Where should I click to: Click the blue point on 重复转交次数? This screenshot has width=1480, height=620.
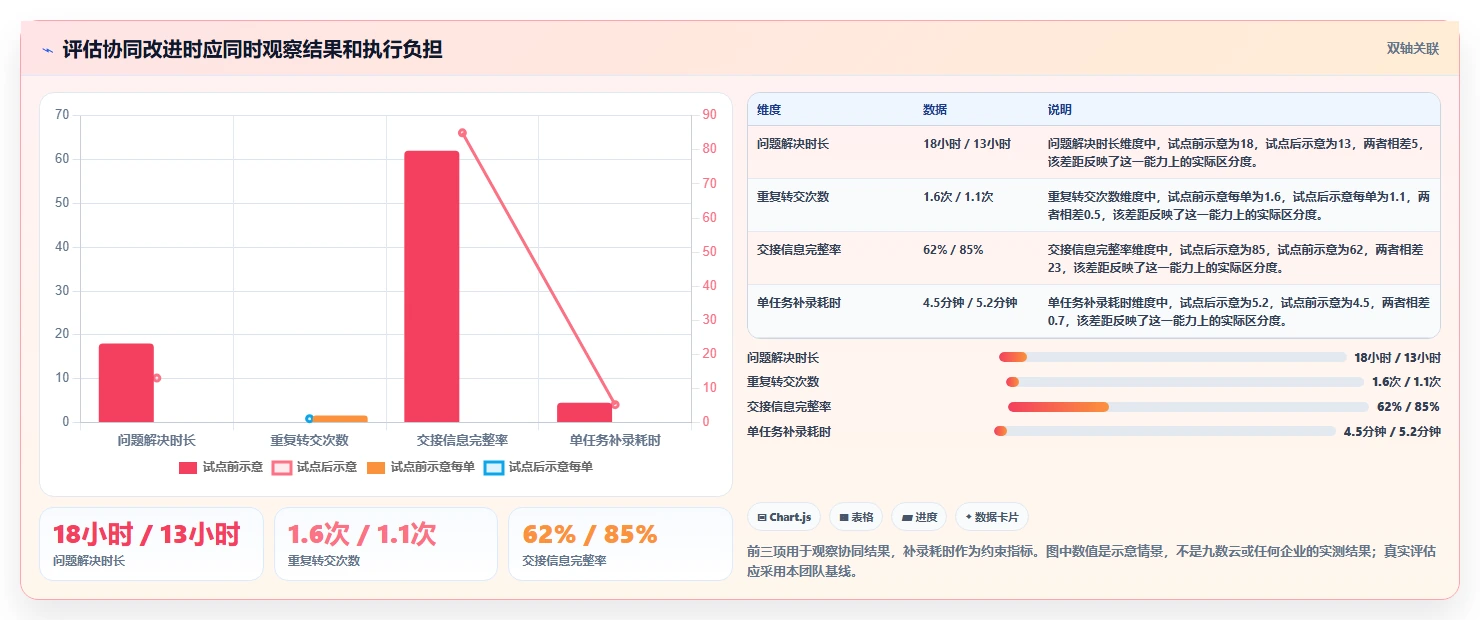(309, 418)
